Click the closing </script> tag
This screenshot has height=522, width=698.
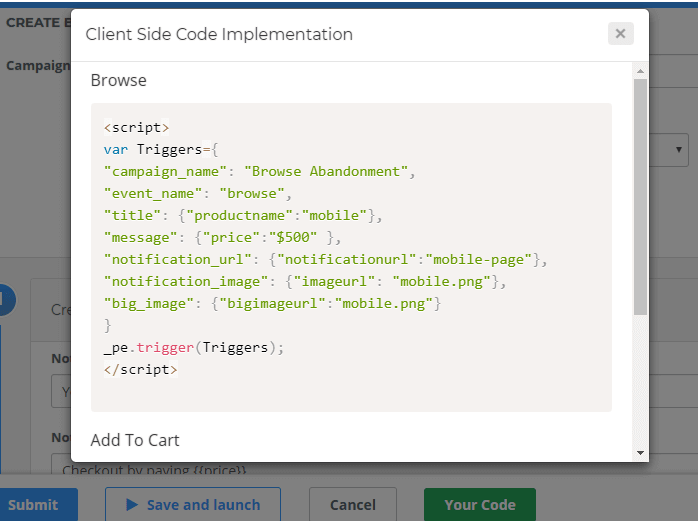[x=140, y=370]
